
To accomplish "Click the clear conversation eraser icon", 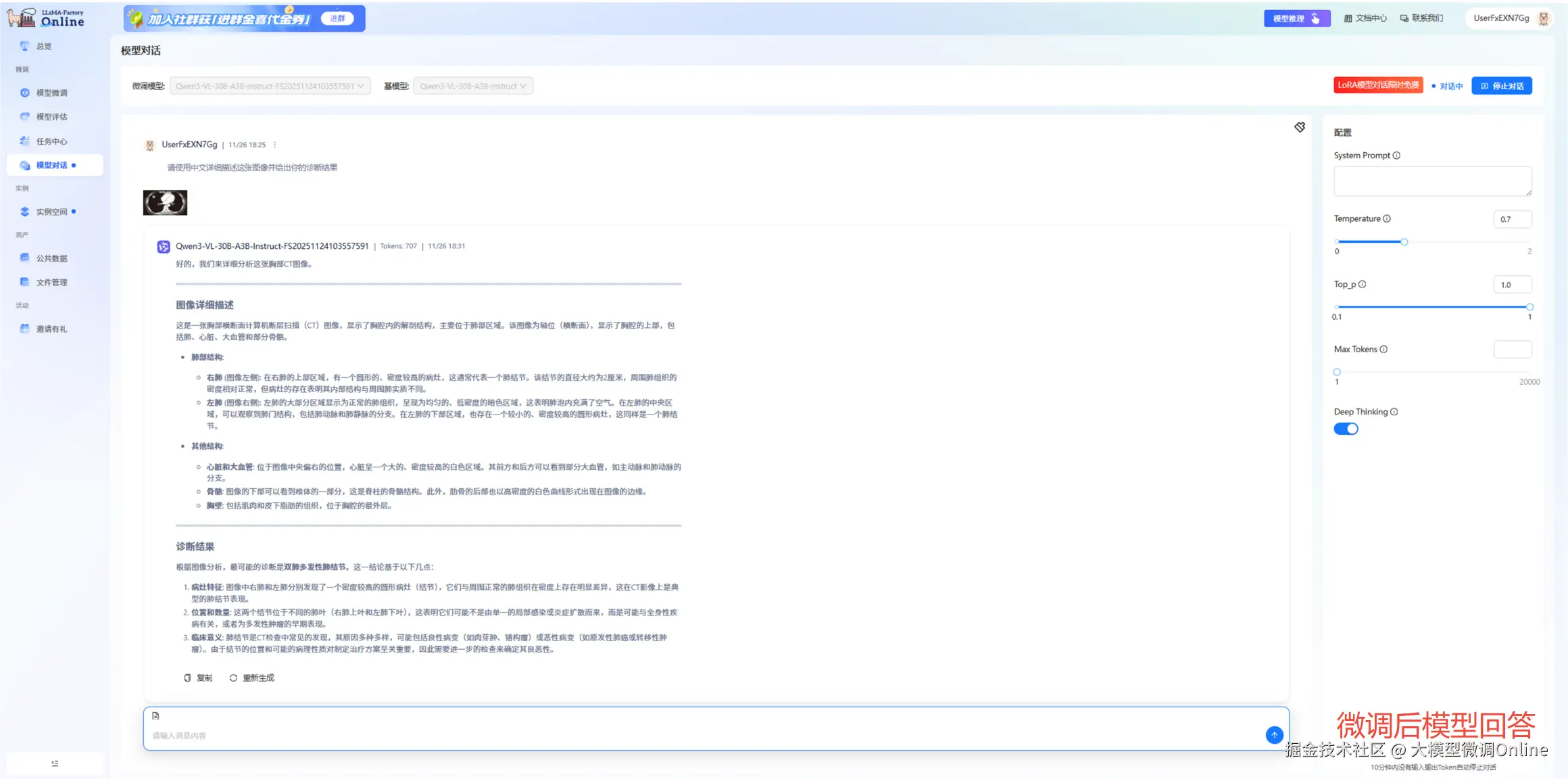I will (1299, 127).
